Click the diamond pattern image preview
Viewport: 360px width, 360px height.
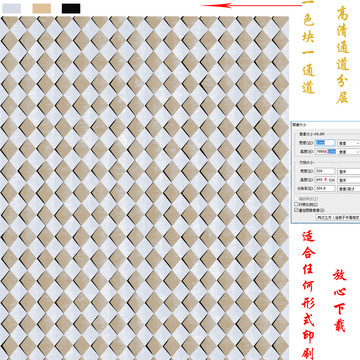click(x=144, y=188)
